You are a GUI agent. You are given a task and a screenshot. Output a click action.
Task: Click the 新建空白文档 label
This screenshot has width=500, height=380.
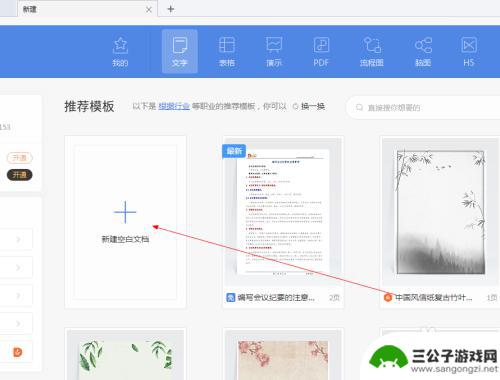click(125, 239)
